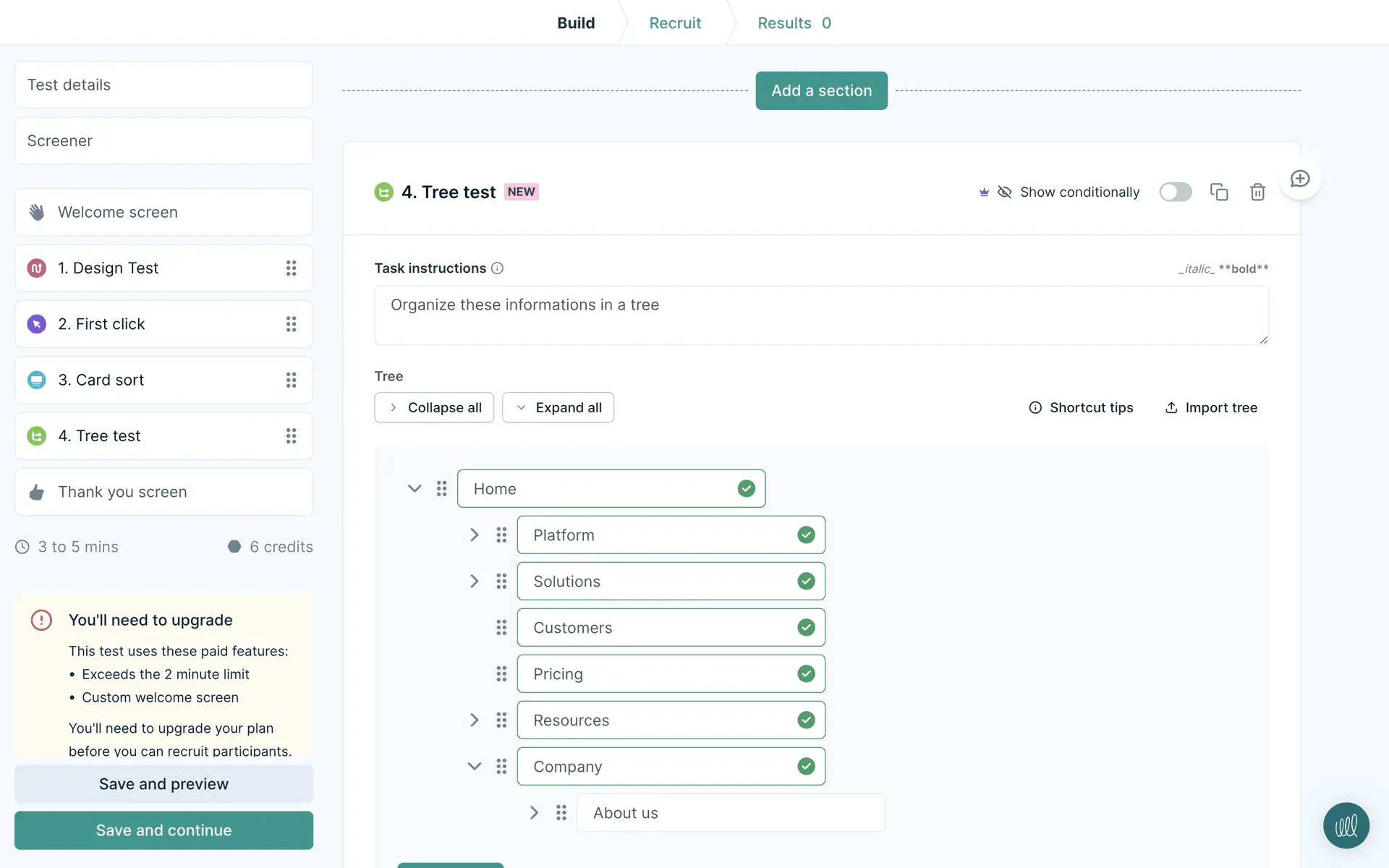
Task: Click Save and continue
Action: [x=163, y=830]
